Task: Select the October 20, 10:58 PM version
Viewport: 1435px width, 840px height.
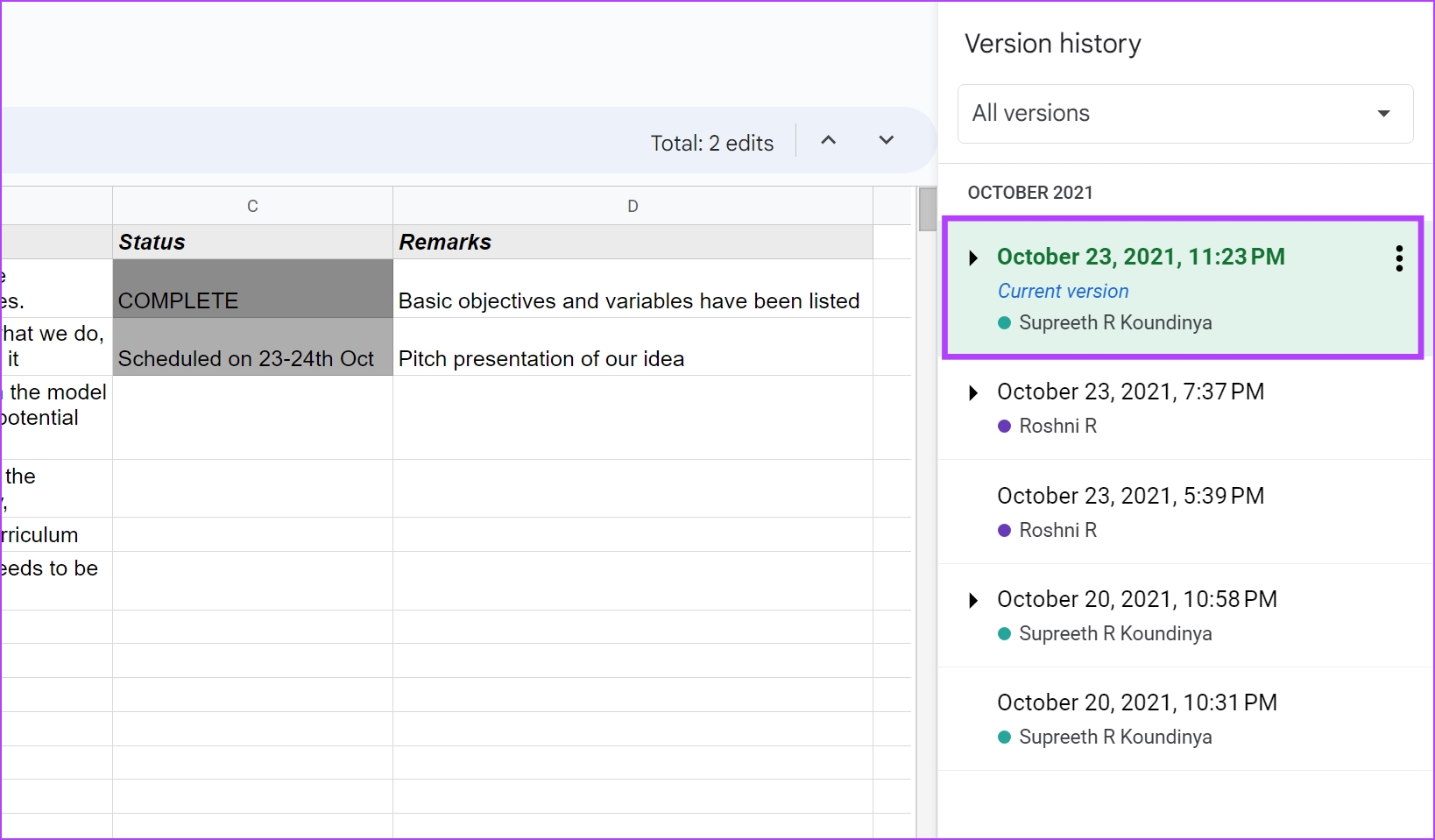Action: point(1136,600)
